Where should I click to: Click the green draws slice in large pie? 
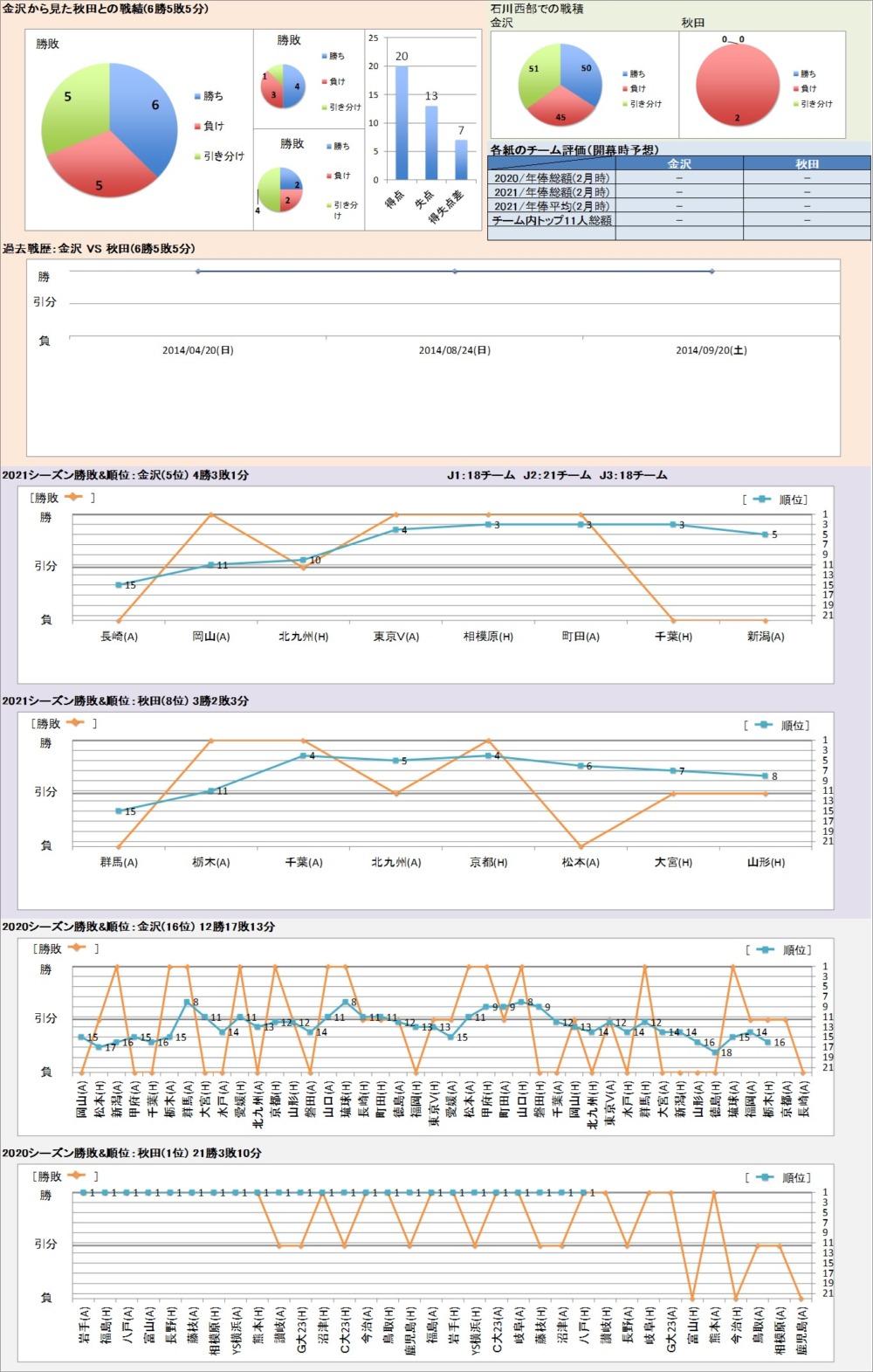point(72,105)
